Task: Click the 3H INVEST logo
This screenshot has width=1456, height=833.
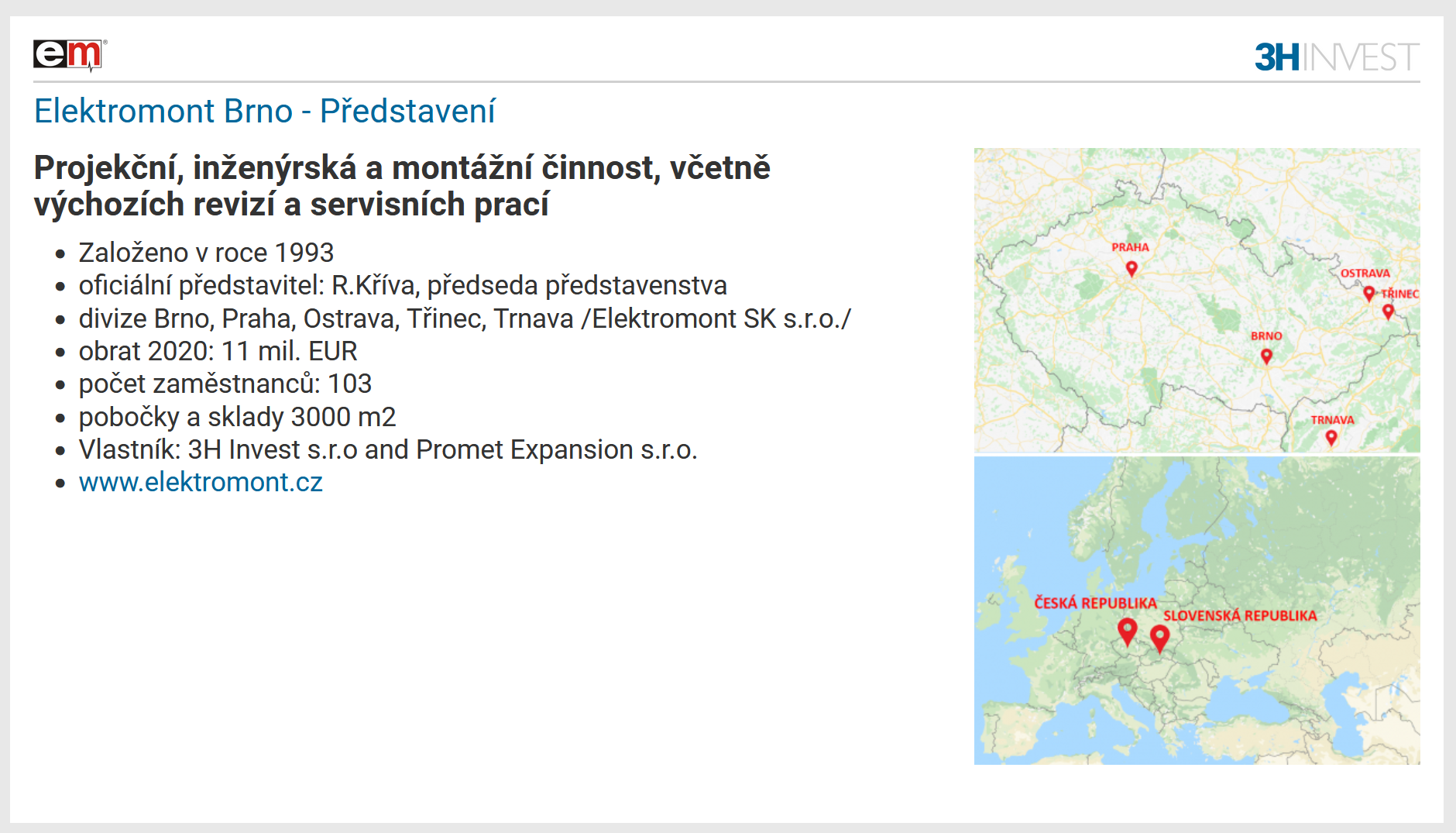Action: tap(1337, 57)
